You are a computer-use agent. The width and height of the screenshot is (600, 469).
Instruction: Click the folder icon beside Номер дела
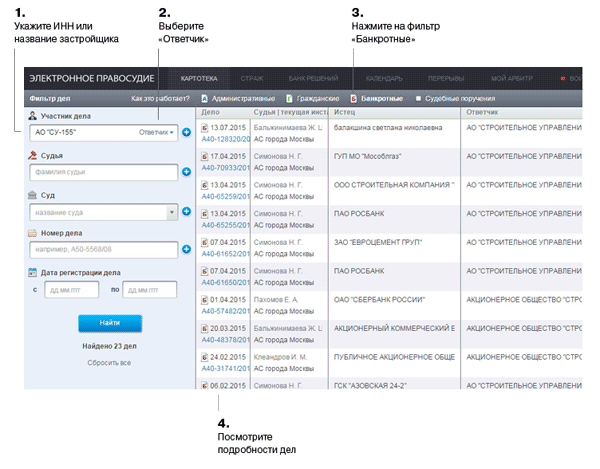tap(33, 233)
